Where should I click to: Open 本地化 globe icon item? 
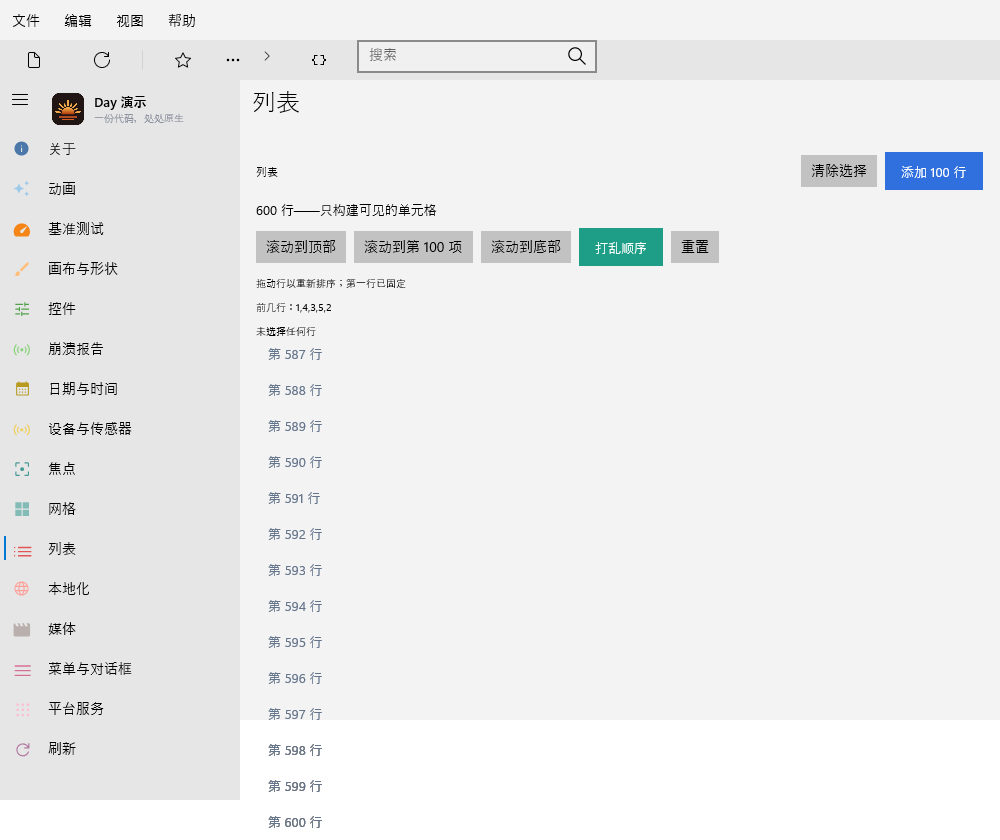pyautogui.click(x=120, y=589)
